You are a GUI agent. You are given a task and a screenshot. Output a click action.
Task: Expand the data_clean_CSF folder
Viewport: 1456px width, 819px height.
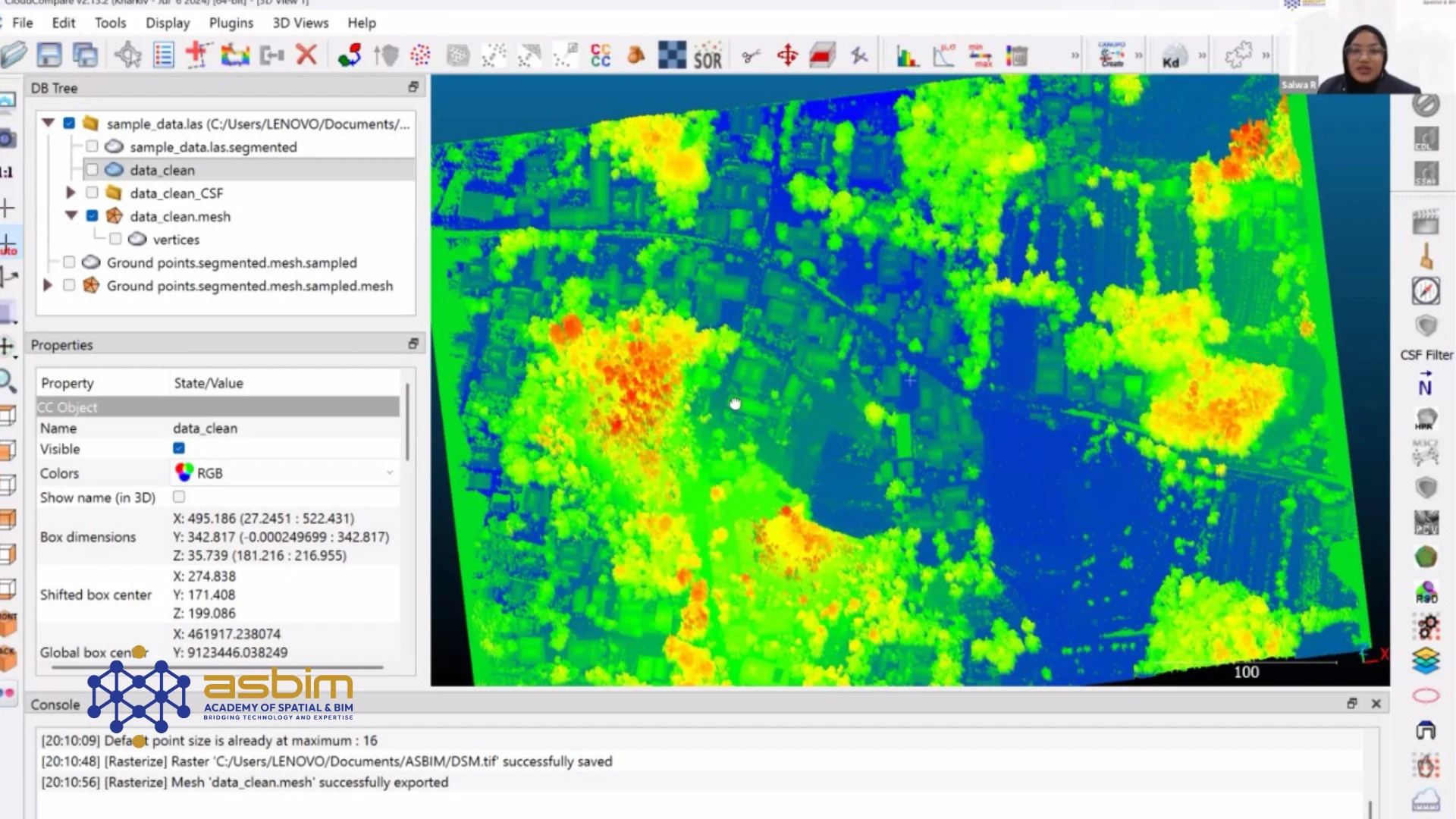pos(71,193)
